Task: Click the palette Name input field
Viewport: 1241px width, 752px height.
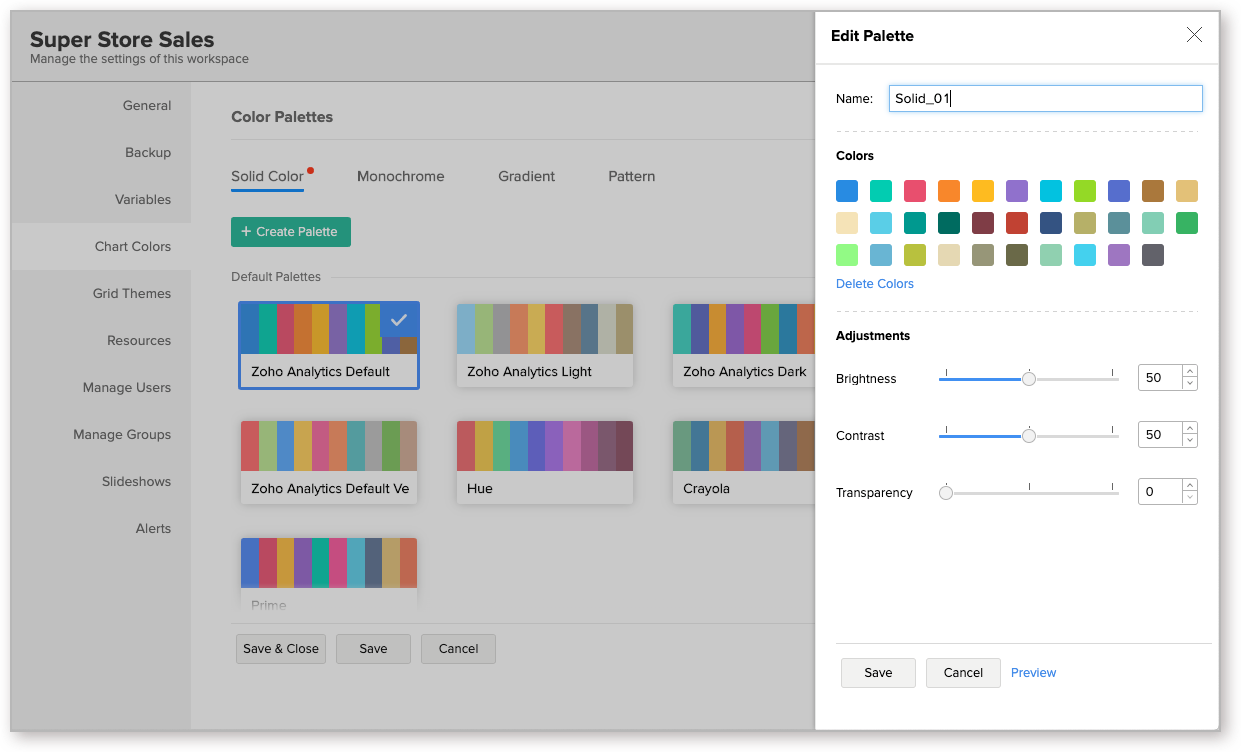Action: 1046,98
